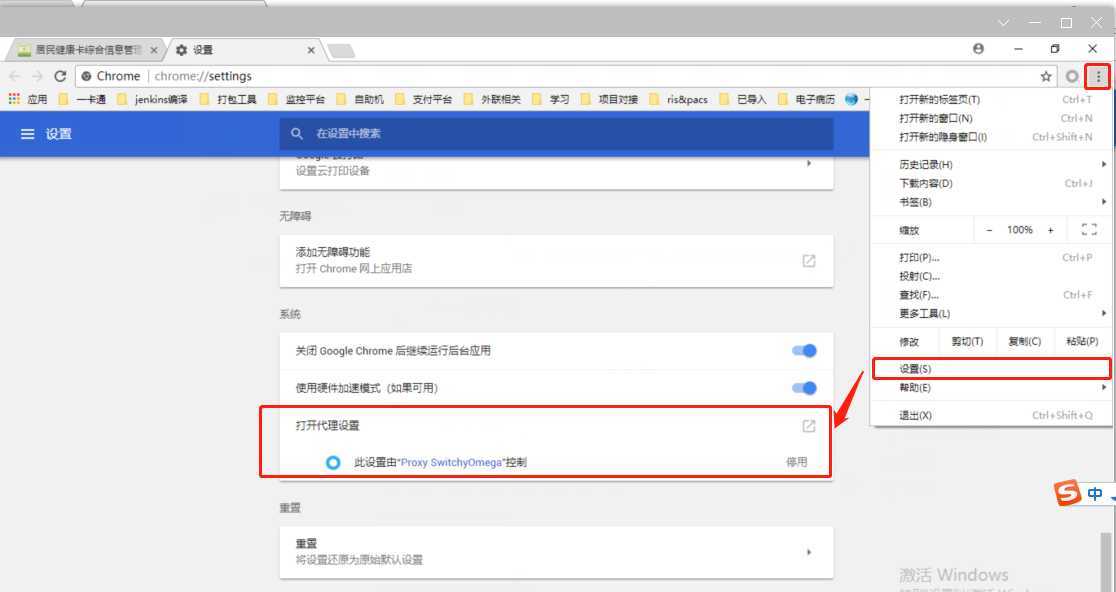Viewport: 1116px width, 592px height.
Task: Click the Proxy SwitchyOmega extension icon in toolbar
Action: (x=1072, y=76)
